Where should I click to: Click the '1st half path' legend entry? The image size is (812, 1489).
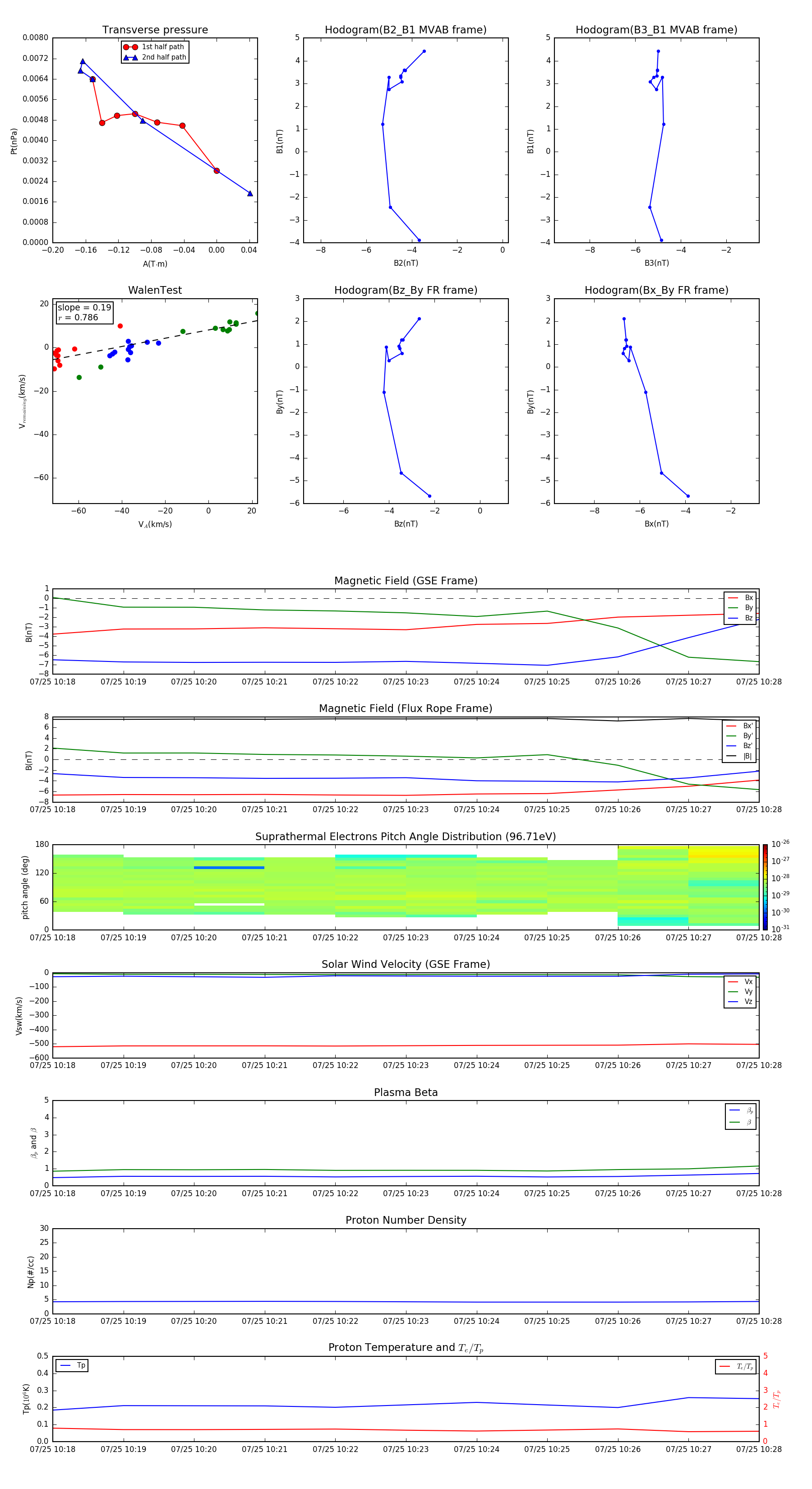[155, 47]
